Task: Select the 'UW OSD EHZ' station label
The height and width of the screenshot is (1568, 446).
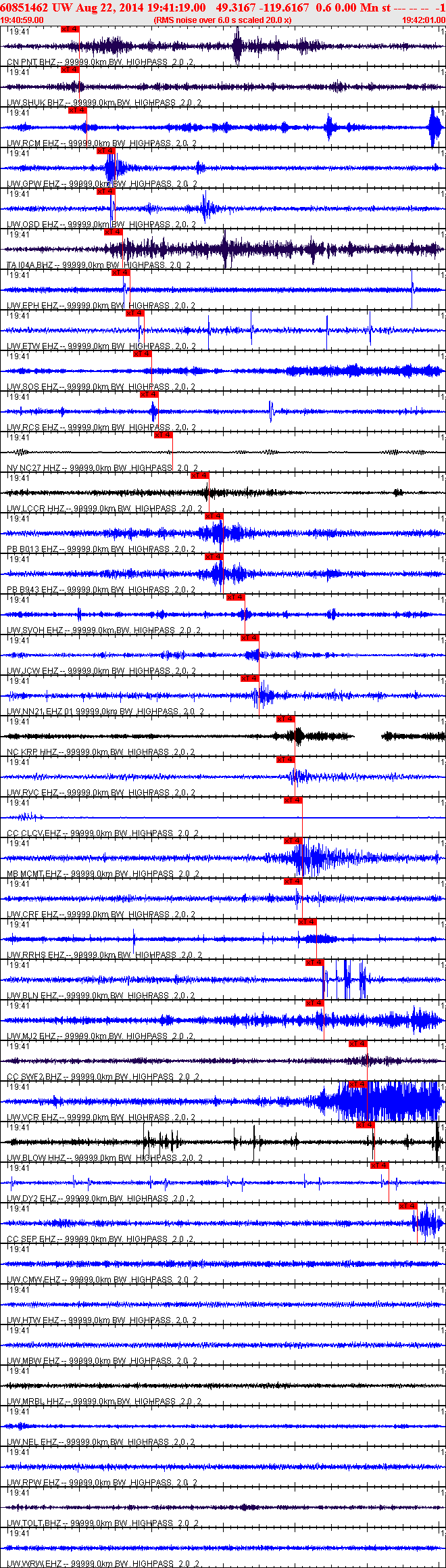Action: [32, 225]
